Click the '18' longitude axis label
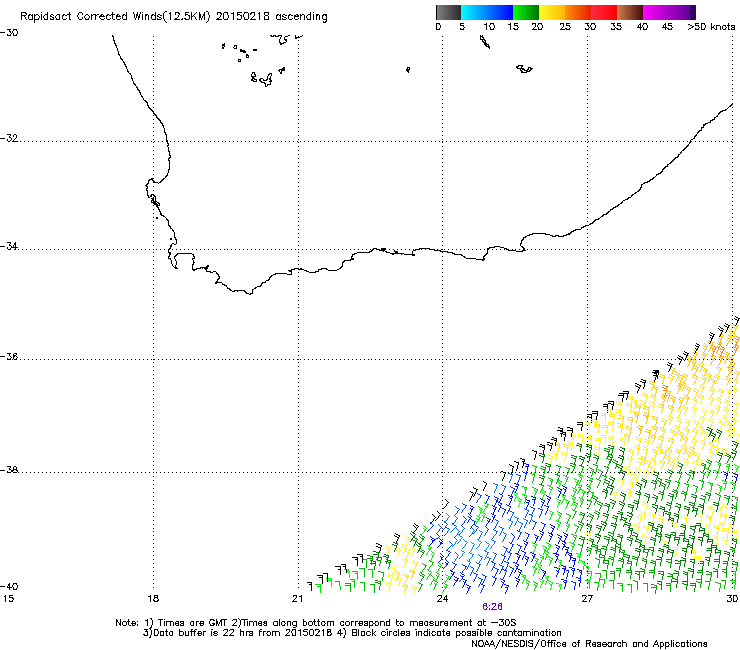 (153, 599)
